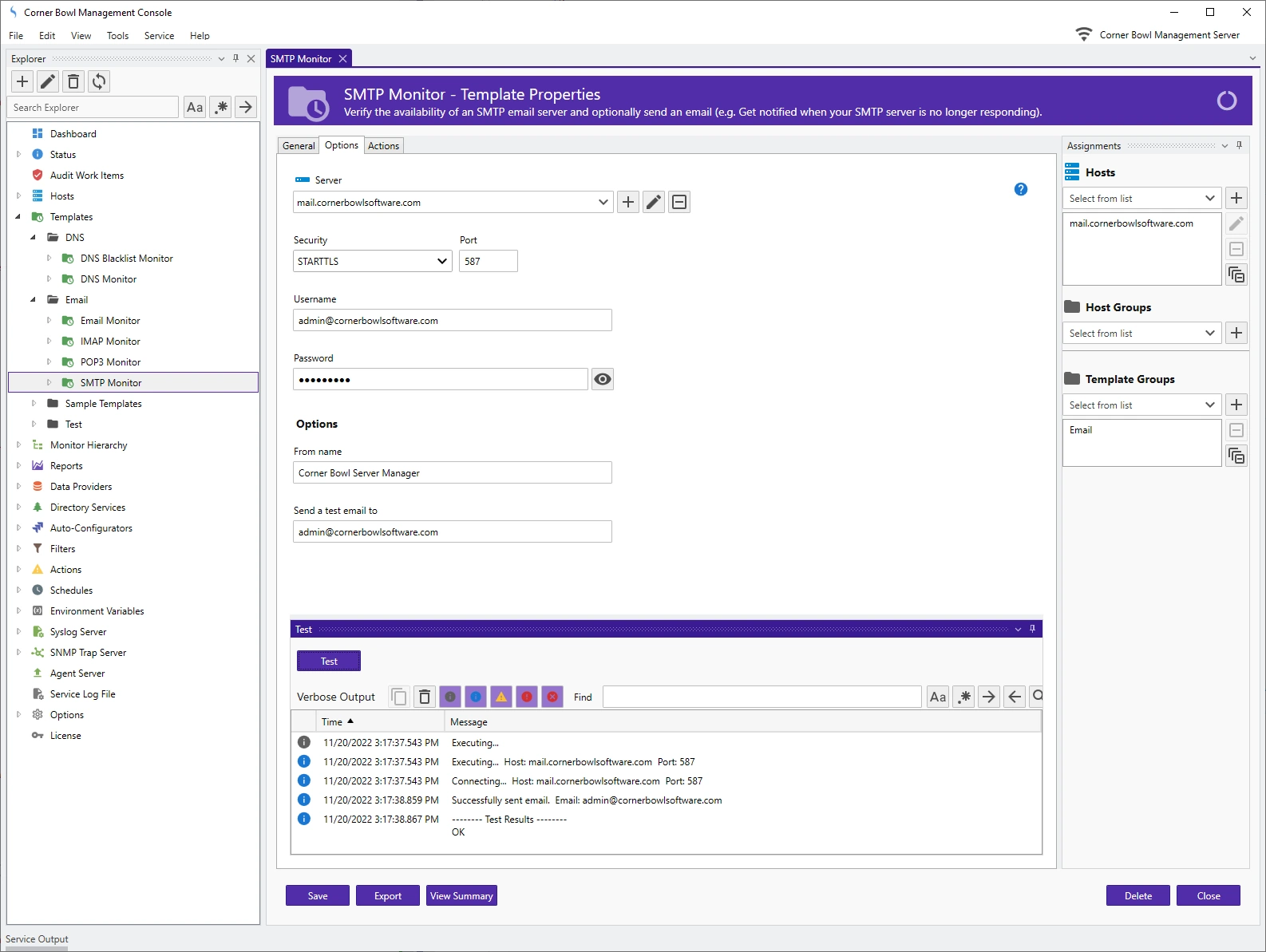Show password using the eye icon

pyautogui.click(x=603, y=379)
